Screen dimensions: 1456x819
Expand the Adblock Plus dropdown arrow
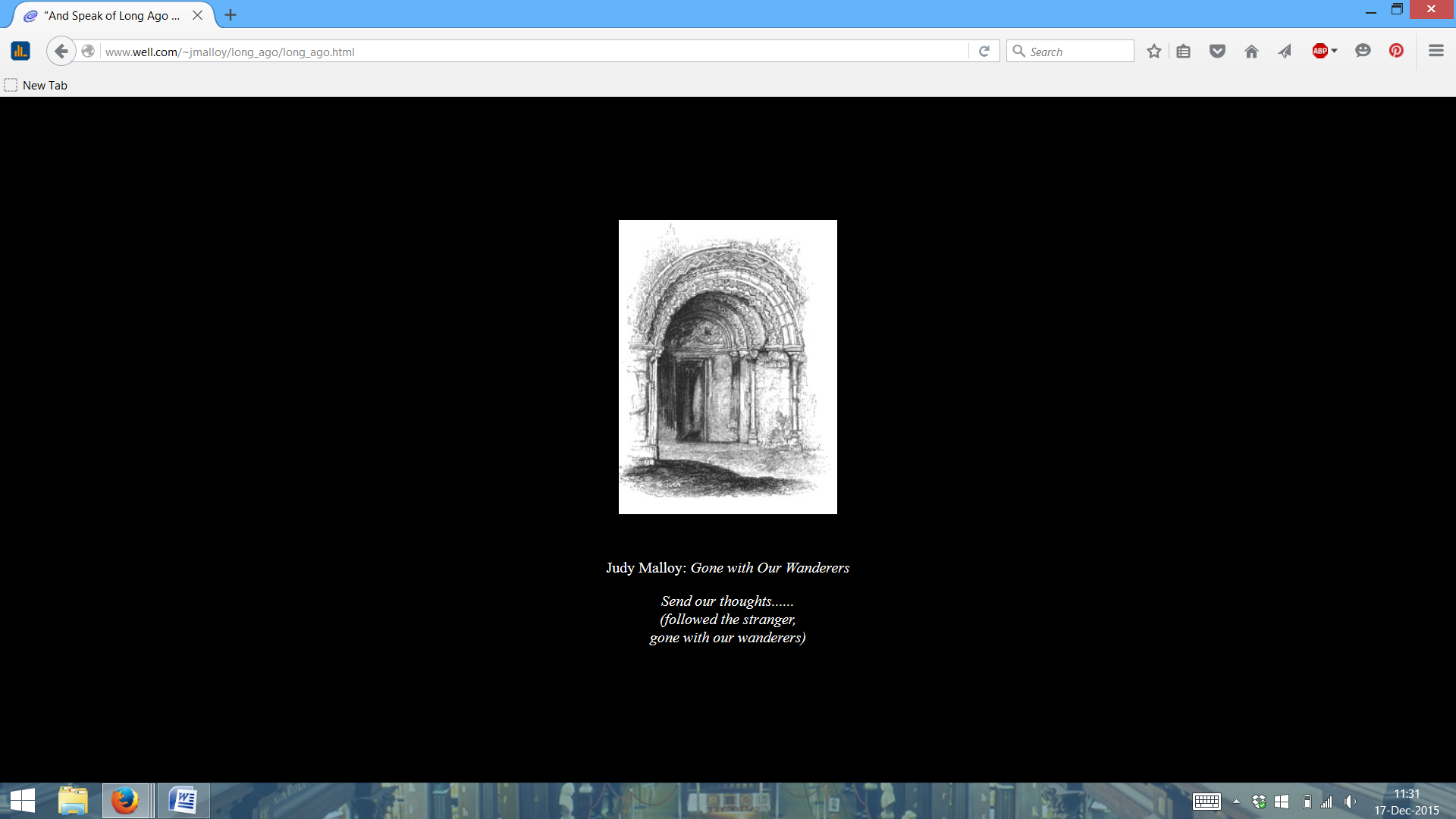click(x=1335, y=51)
